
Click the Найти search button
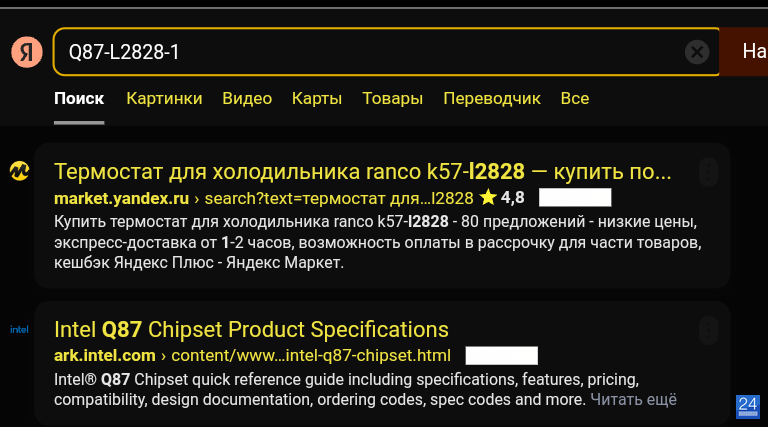tap(744, 51)
